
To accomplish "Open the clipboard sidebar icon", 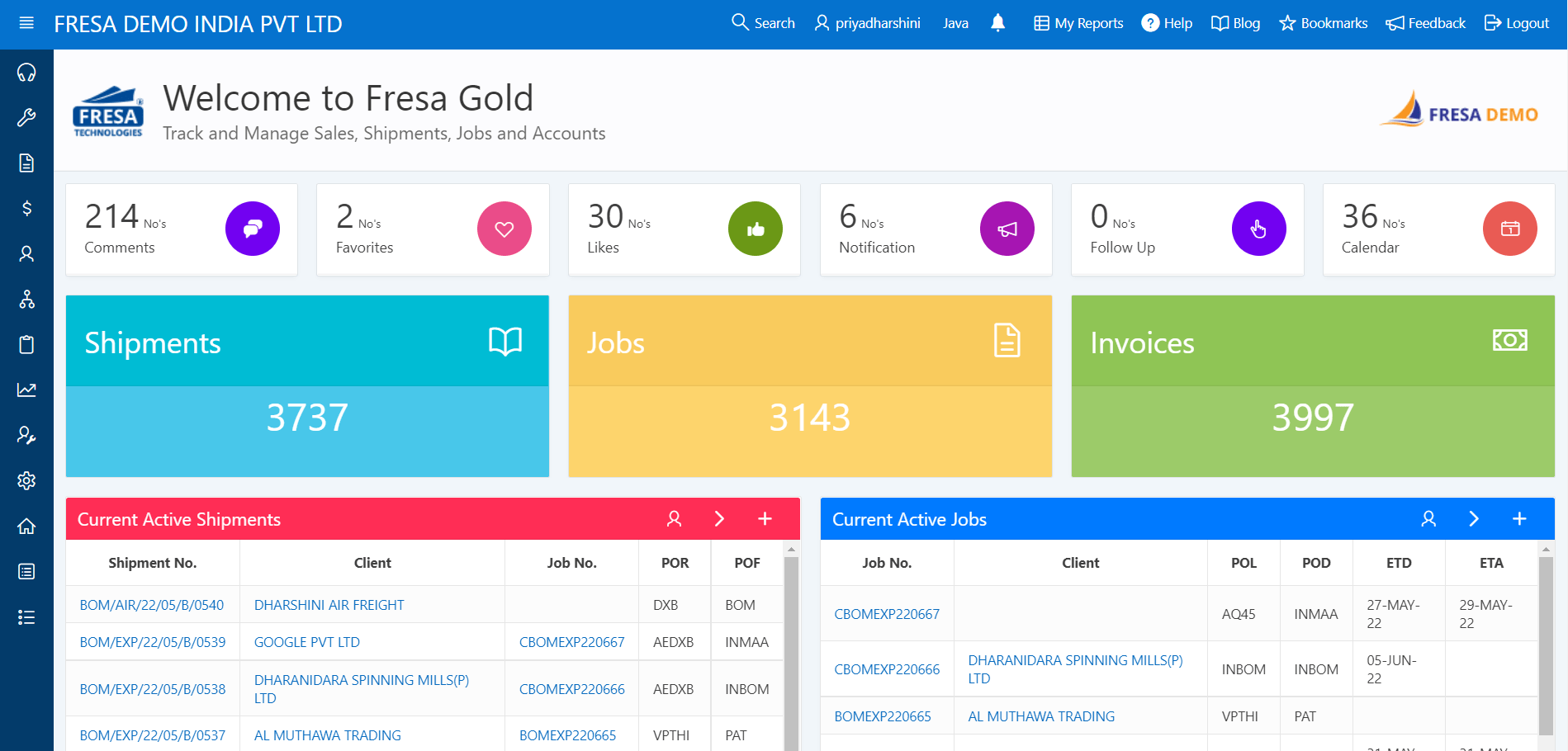I will [26, 344].
